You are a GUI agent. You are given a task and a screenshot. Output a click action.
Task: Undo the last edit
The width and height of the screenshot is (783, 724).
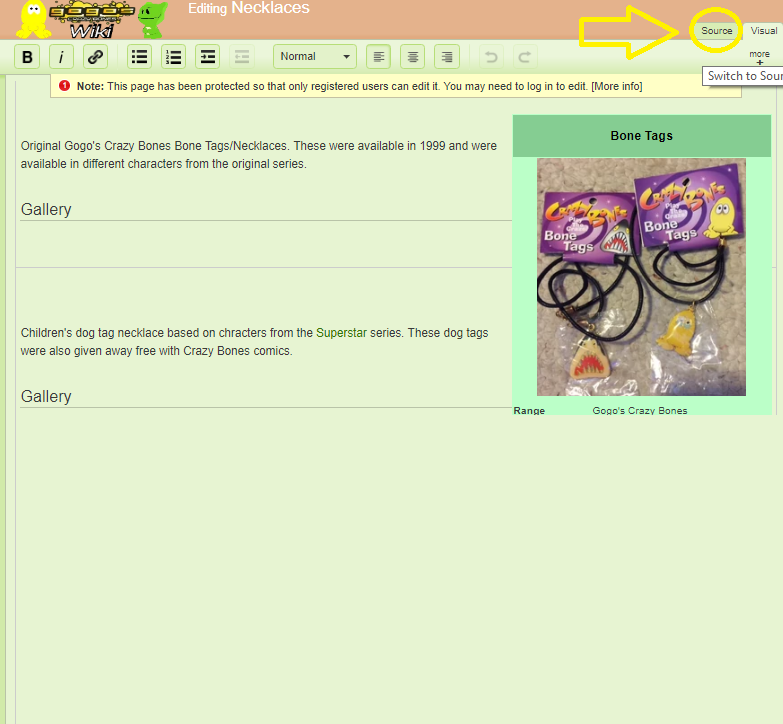491,56
